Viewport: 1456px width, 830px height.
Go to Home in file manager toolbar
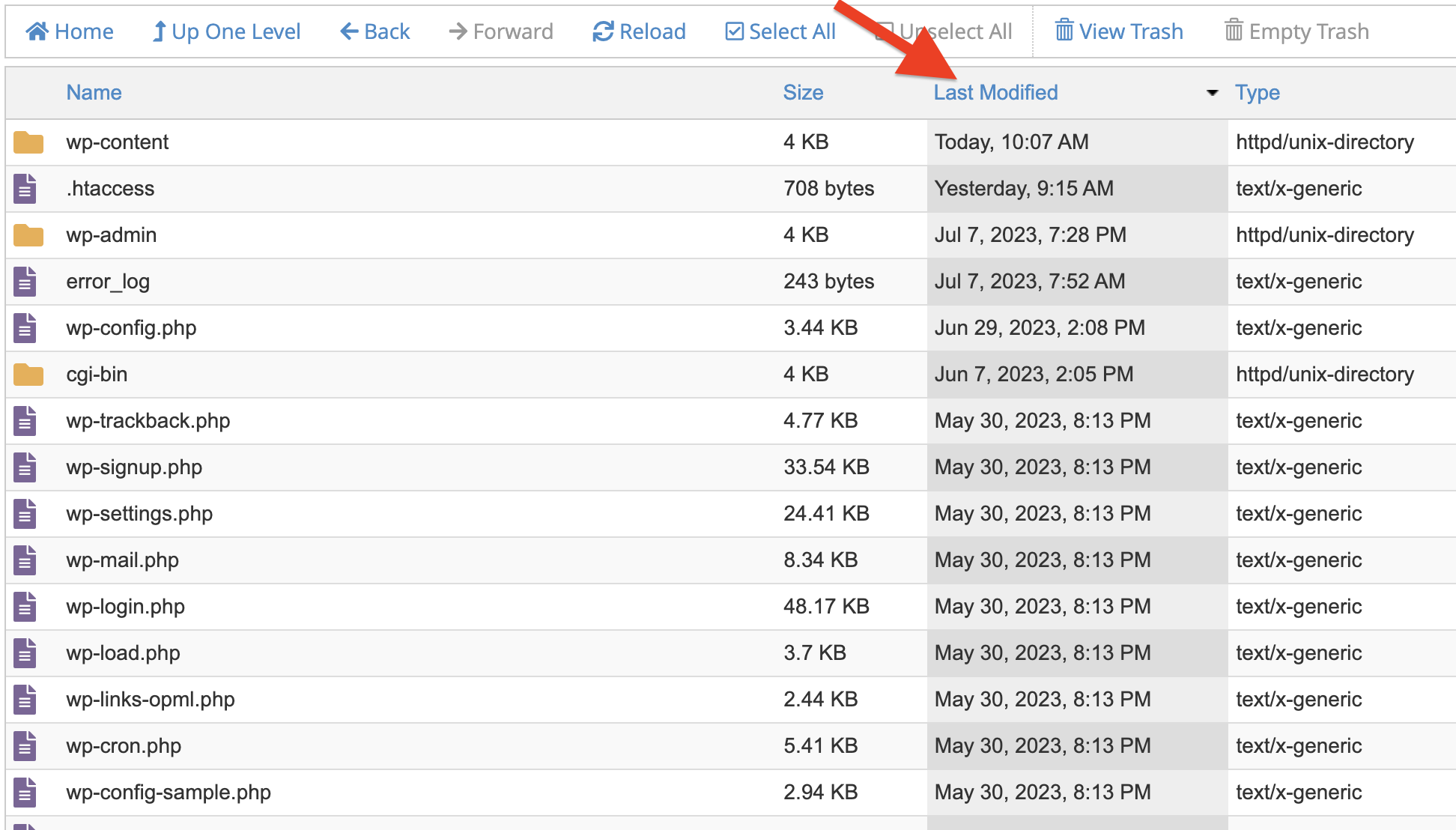pyautogui.click(x=70, y=31)
